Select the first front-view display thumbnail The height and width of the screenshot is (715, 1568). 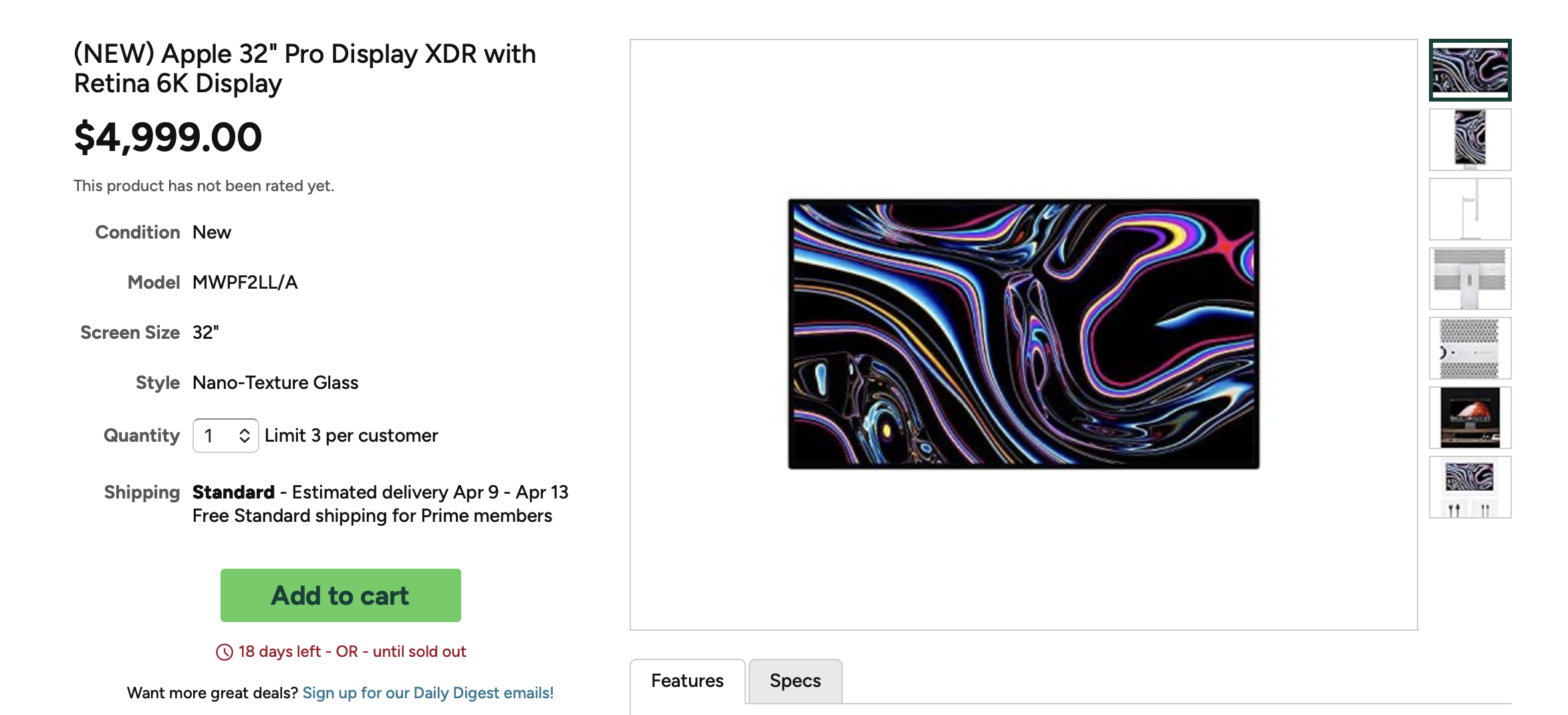(x=1470, y=70)
